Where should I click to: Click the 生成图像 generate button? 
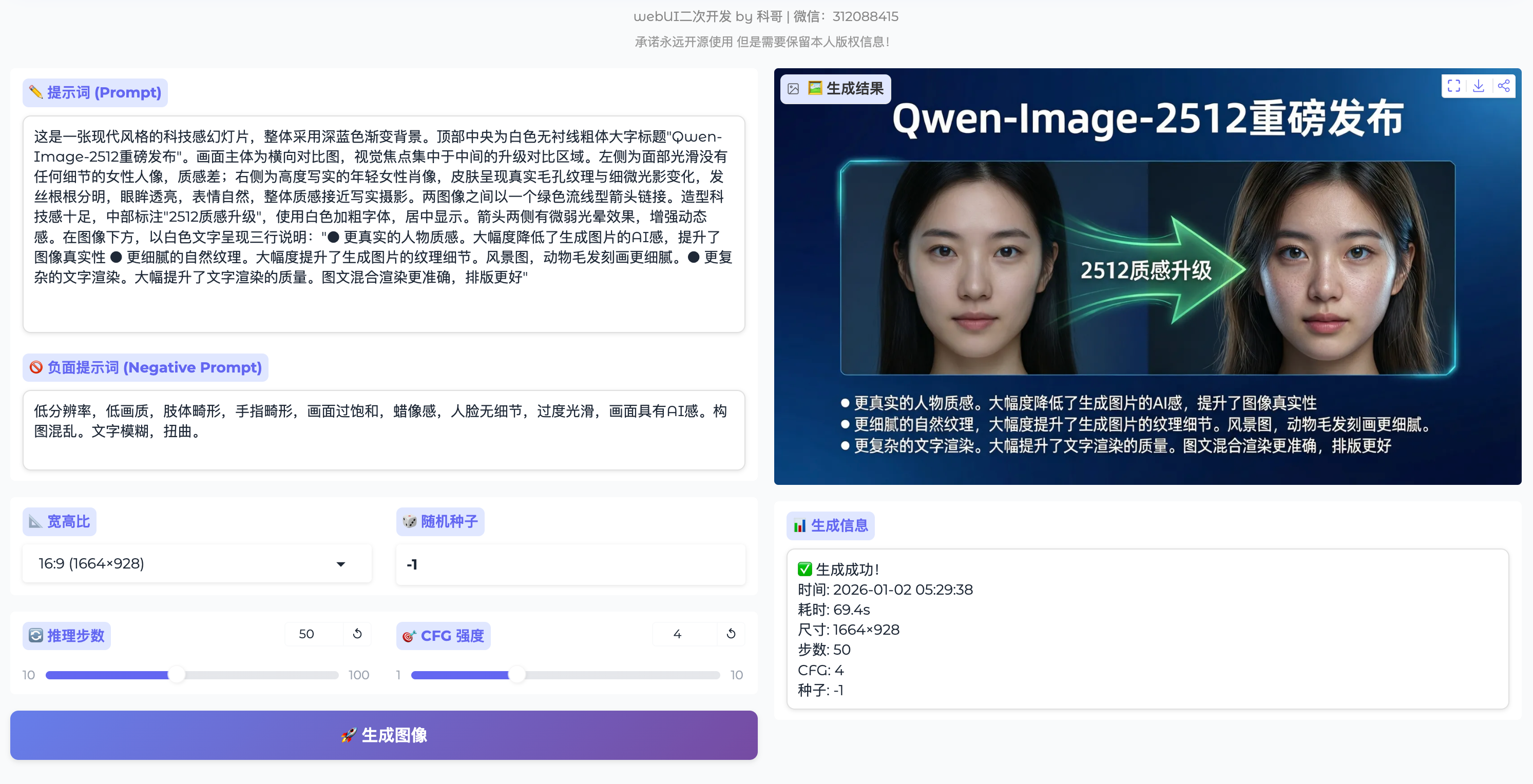384,735
